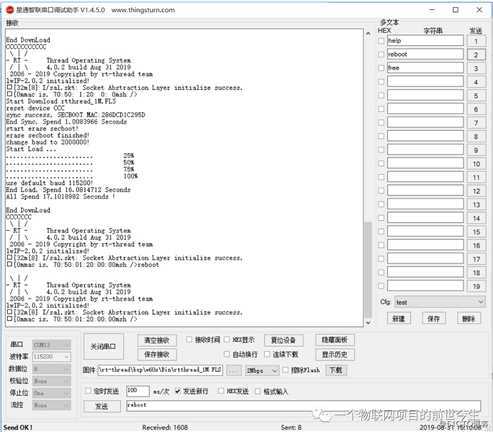Click send button number 12
The image size is (493, 432).
(x=476, y=191)
